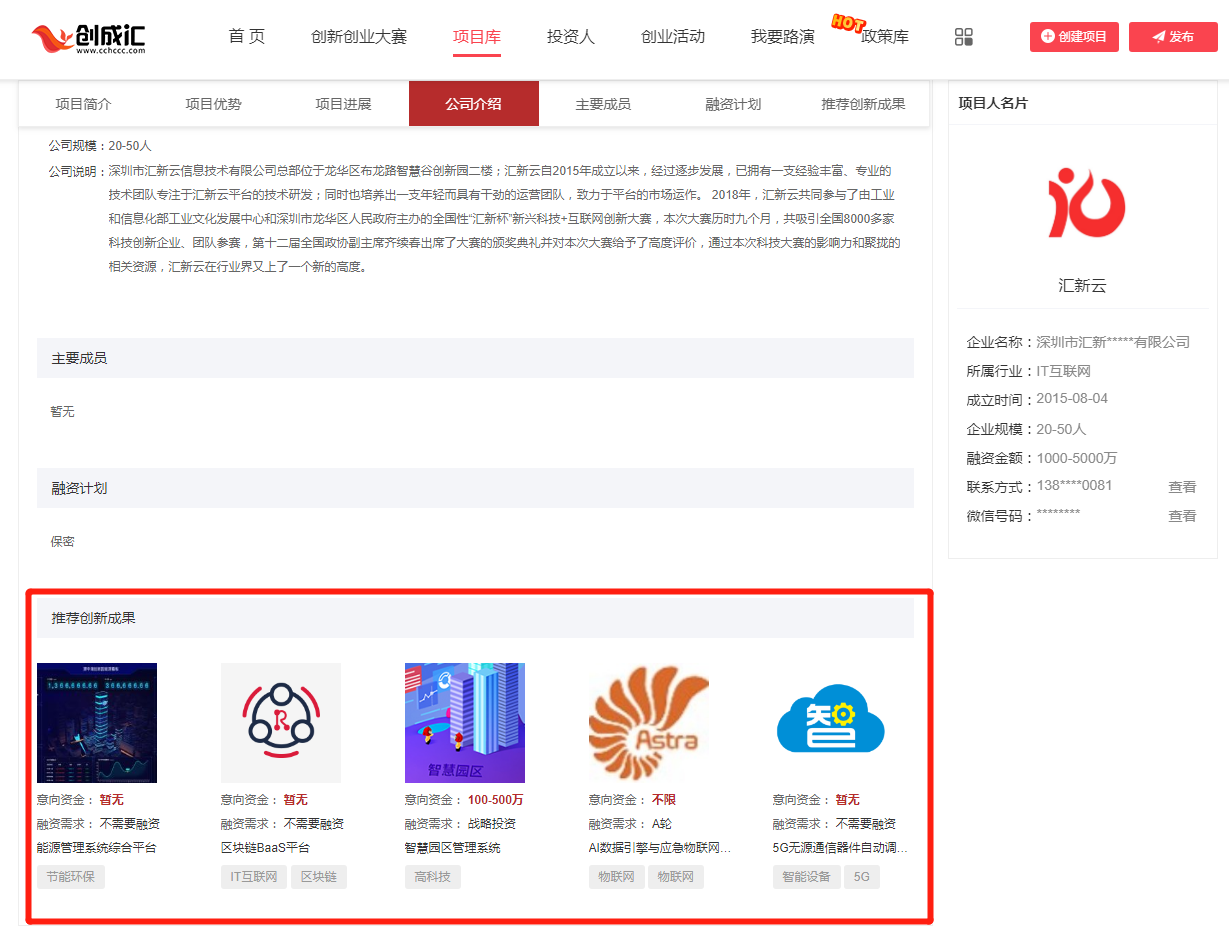The image size is (1229, 934).
Task: Click the 5G无源通信器件自动调 title
Action: (x=841, y=848)
